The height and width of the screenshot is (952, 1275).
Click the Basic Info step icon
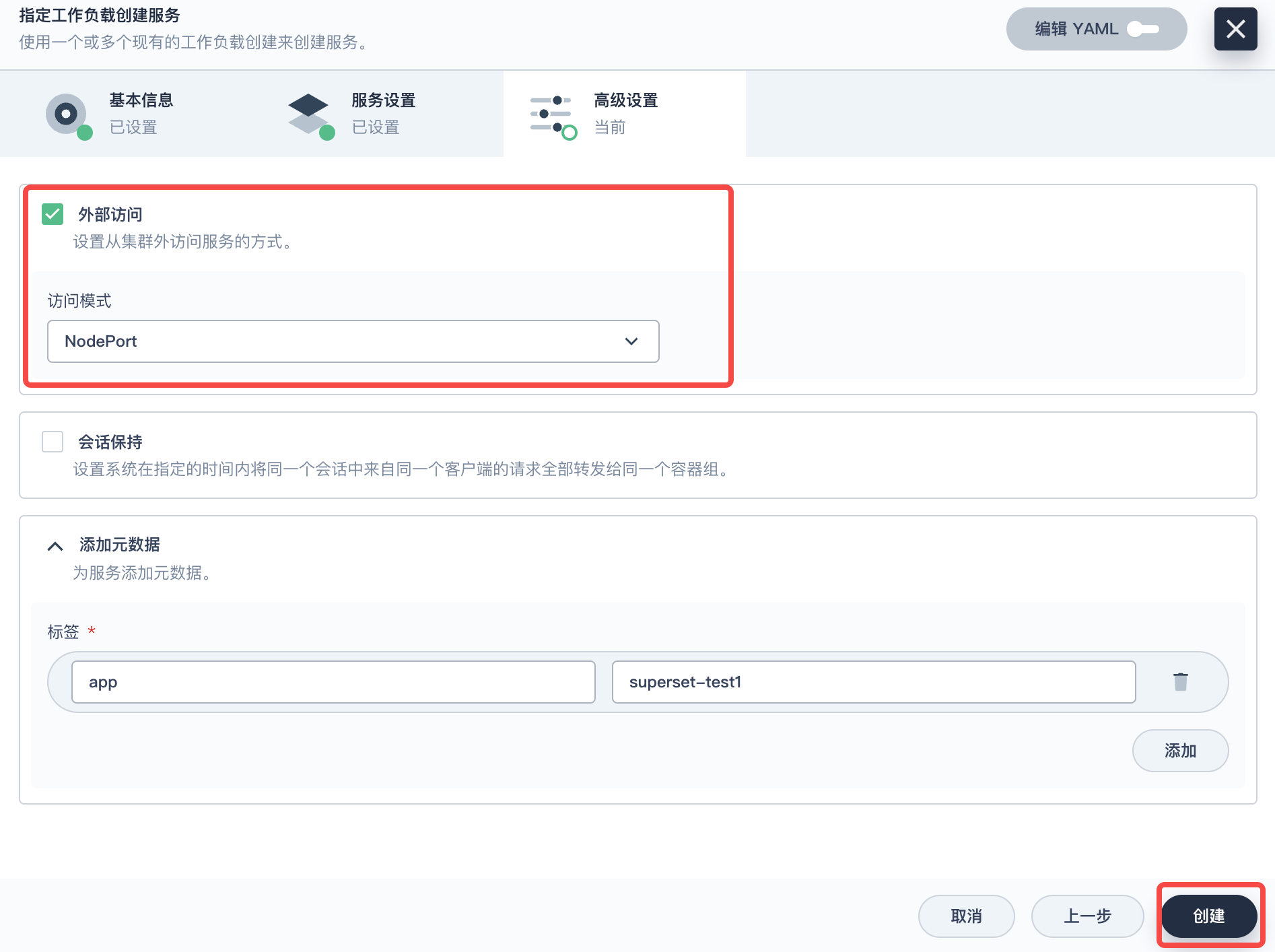point(67,114)
